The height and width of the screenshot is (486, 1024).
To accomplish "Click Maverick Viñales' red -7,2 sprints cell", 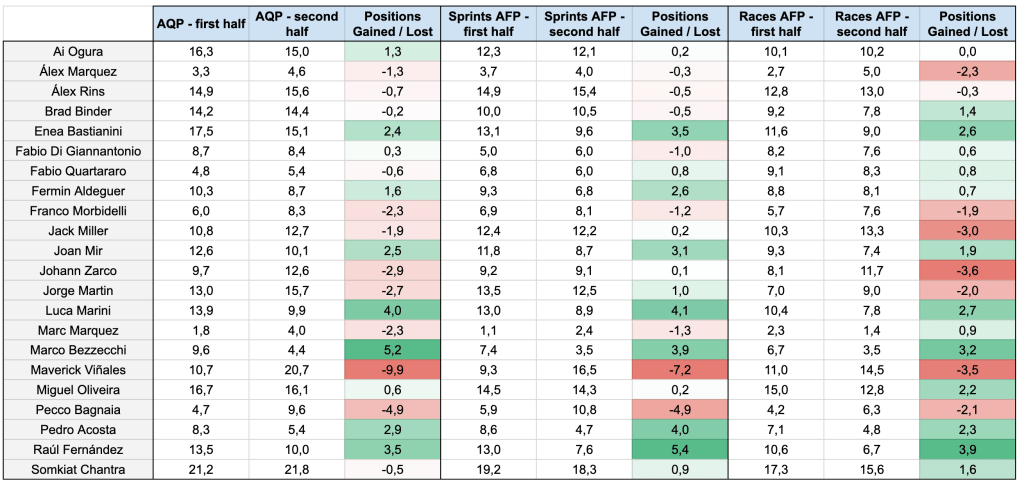I will click(x=682, y=369).
